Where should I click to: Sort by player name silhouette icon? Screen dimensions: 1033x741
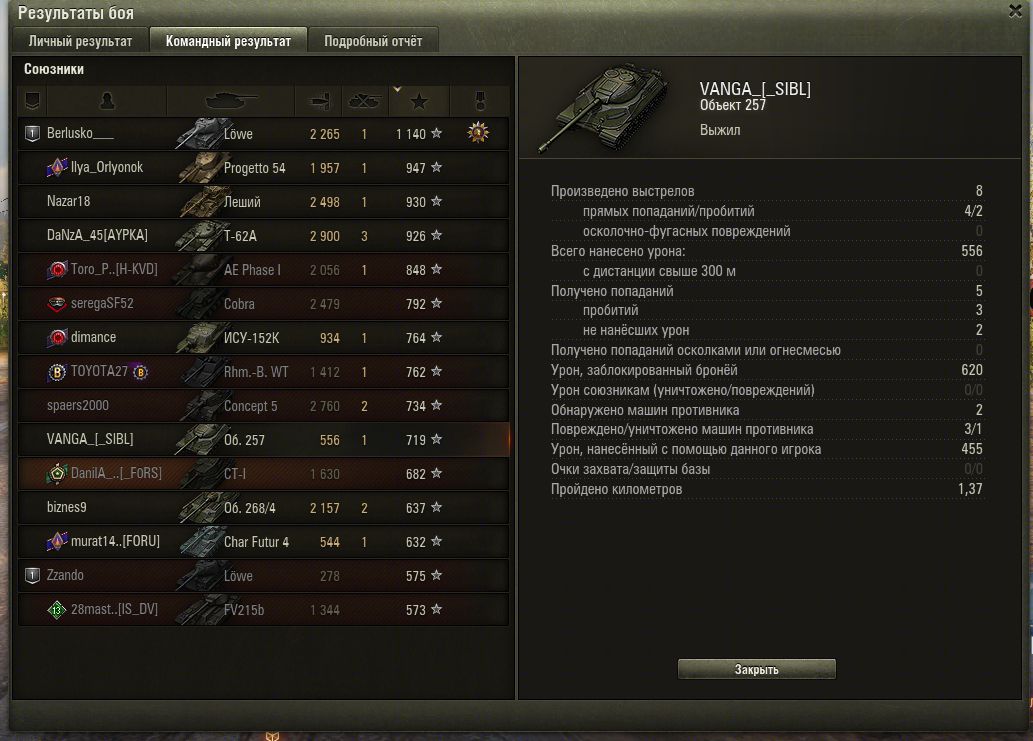coord(107,101)
